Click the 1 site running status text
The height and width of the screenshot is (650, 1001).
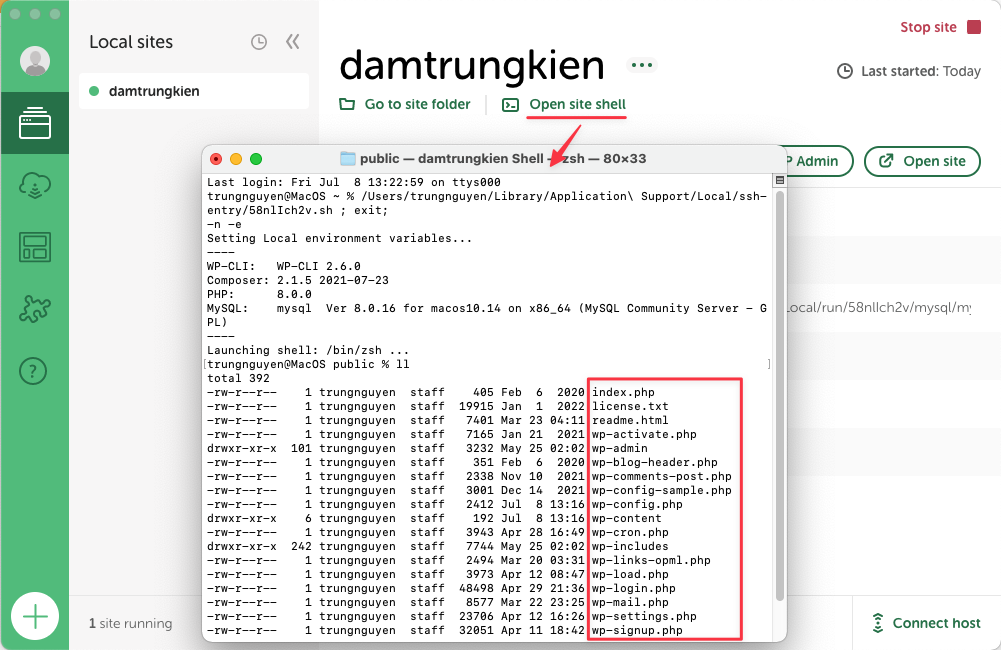pos(130,623)
